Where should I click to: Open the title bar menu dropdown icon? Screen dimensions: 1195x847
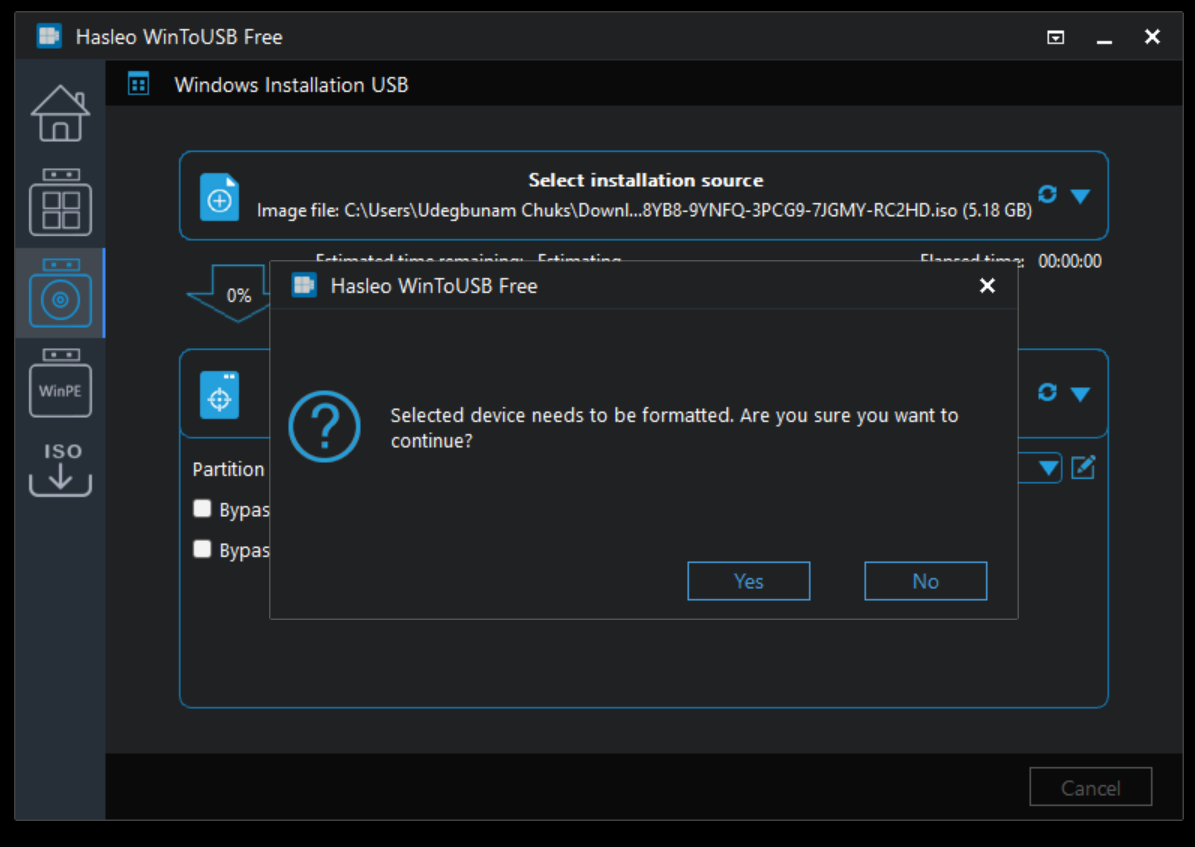[1056, 37]
